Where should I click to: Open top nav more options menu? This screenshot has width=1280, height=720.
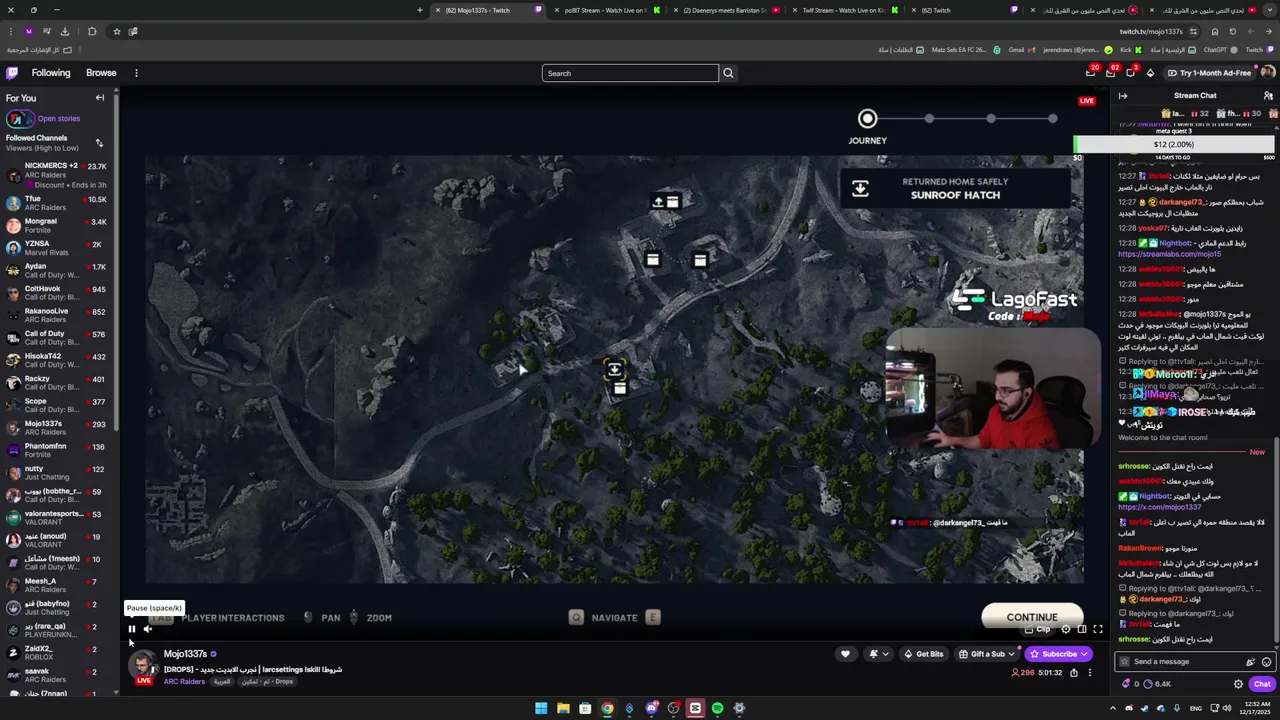click(x=136, y=73)
